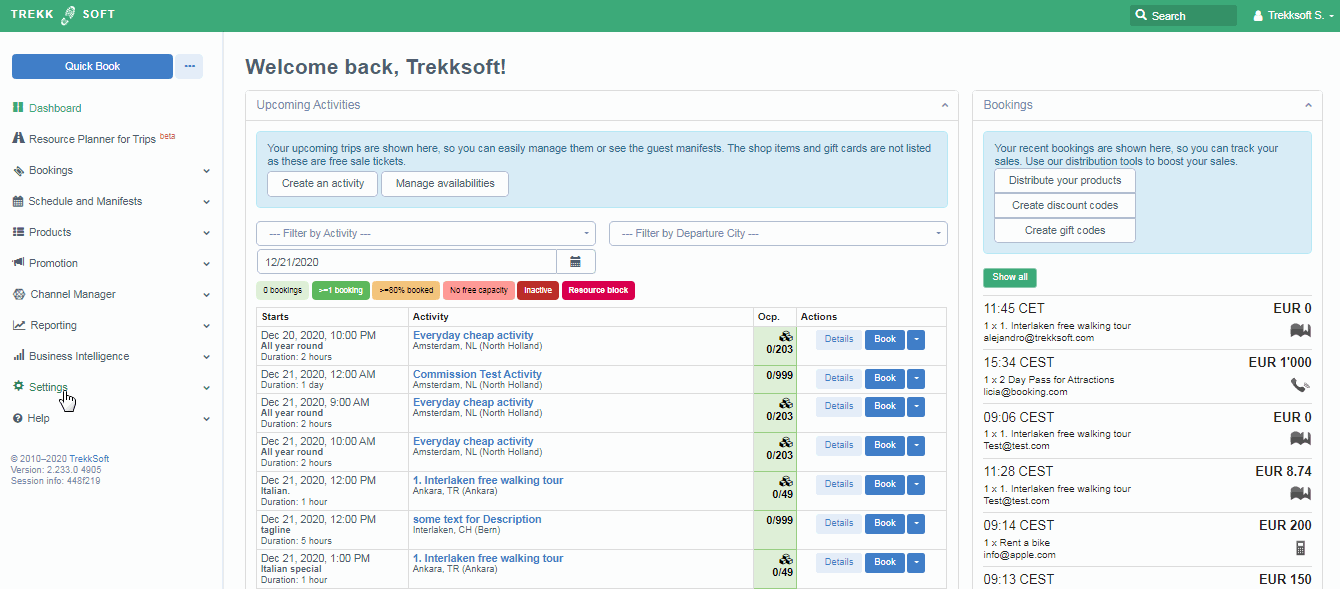1340x589 pixels.
Task: Click the calculator icon on 09:14 booking
Action: (x=1301, y=548)
